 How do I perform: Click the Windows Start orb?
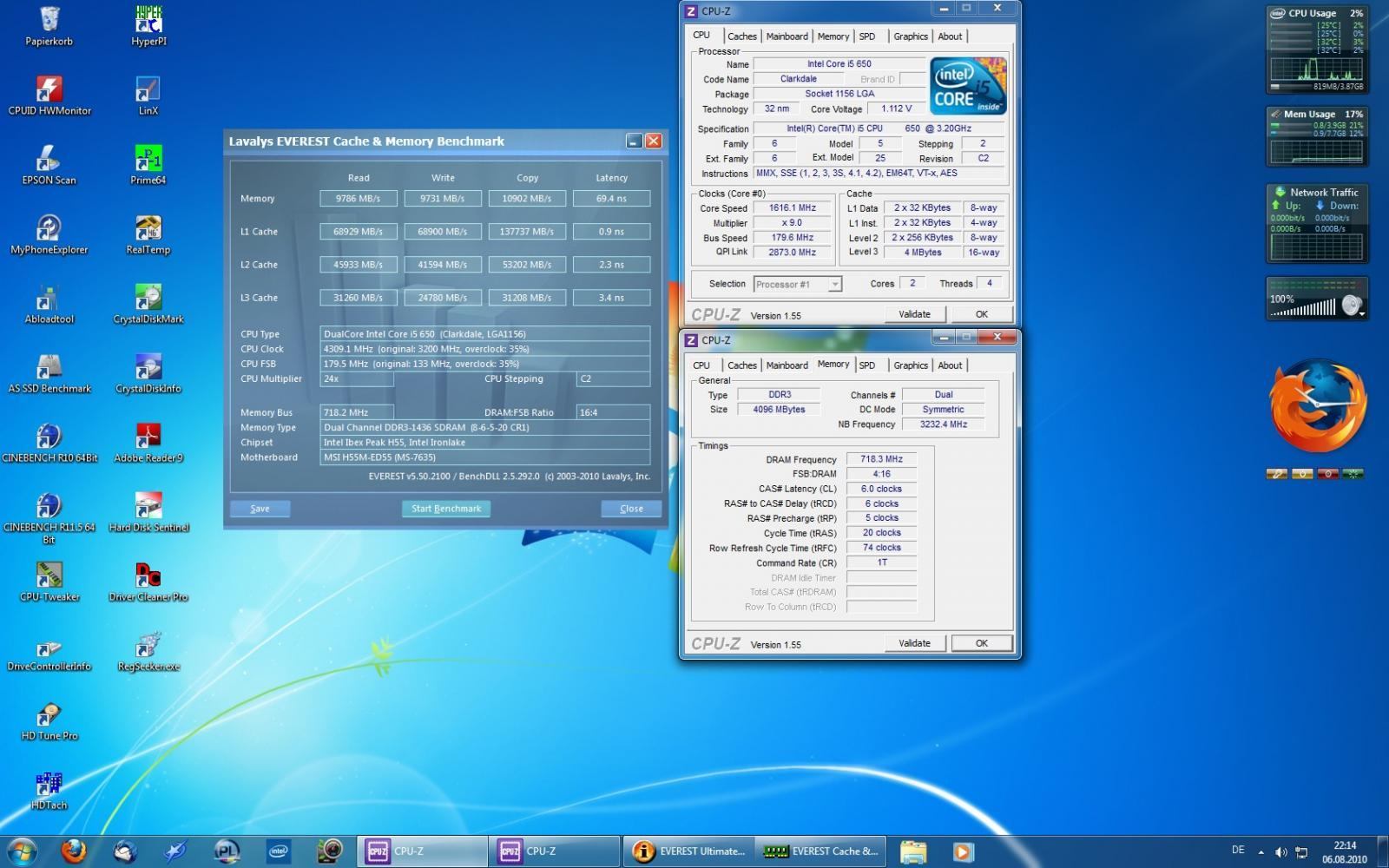23,852
